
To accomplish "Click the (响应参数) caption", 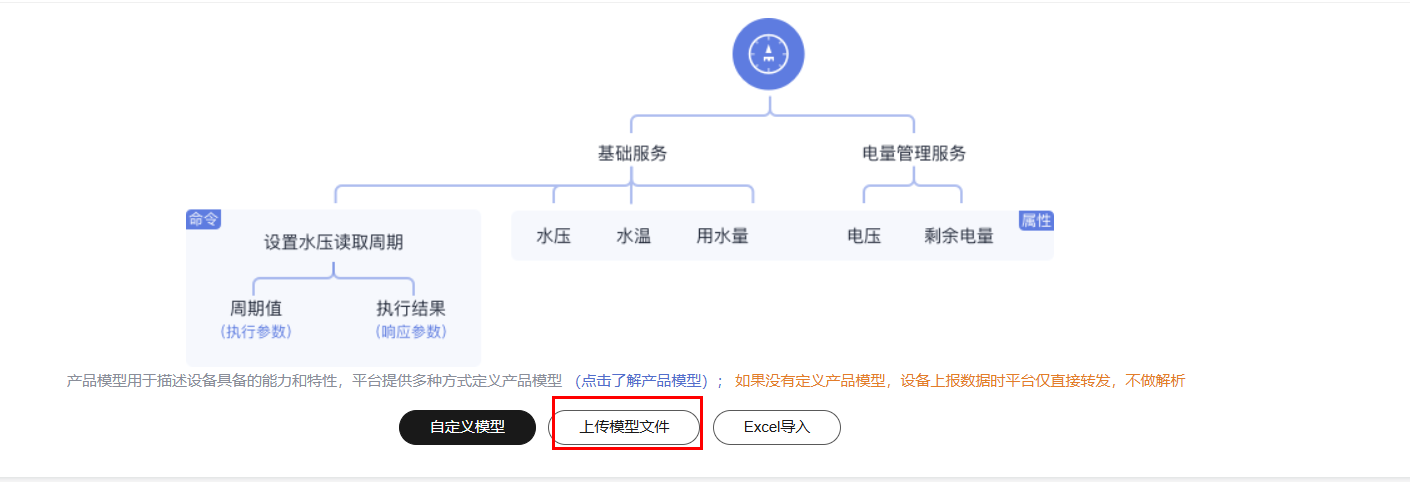I will [411, 332].
